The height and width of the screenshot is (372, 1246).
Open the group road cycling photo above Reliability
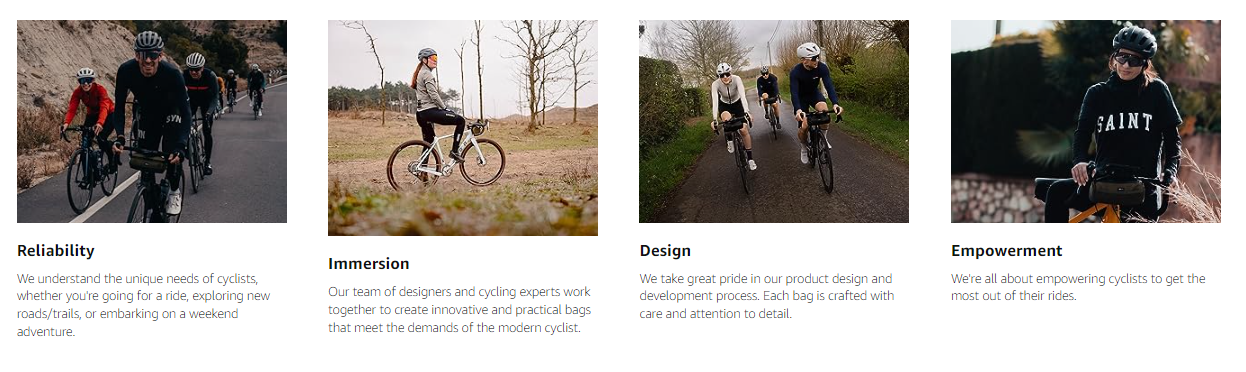pos(152,121)
